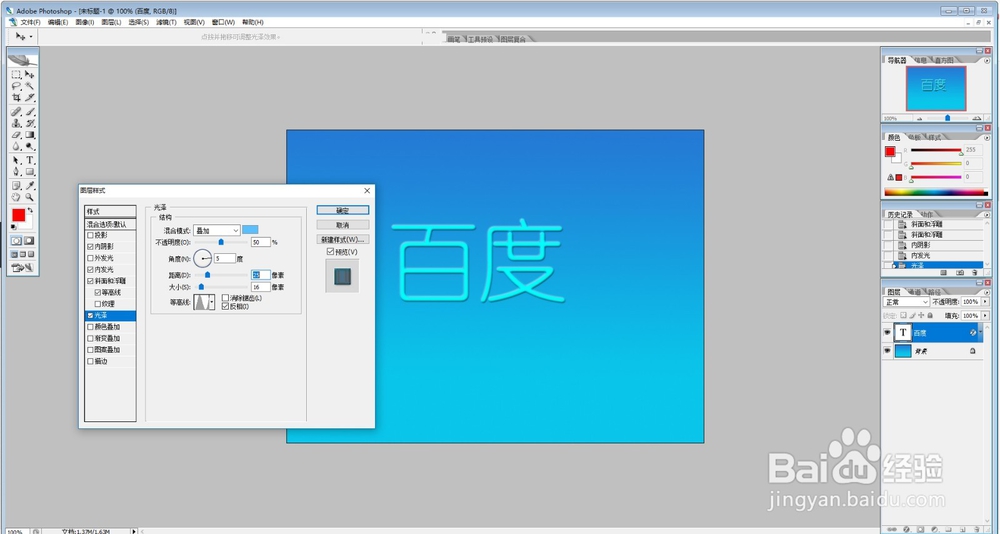
Task: Select the Clone Stamp tool
Action: click(x=17, y=123)
